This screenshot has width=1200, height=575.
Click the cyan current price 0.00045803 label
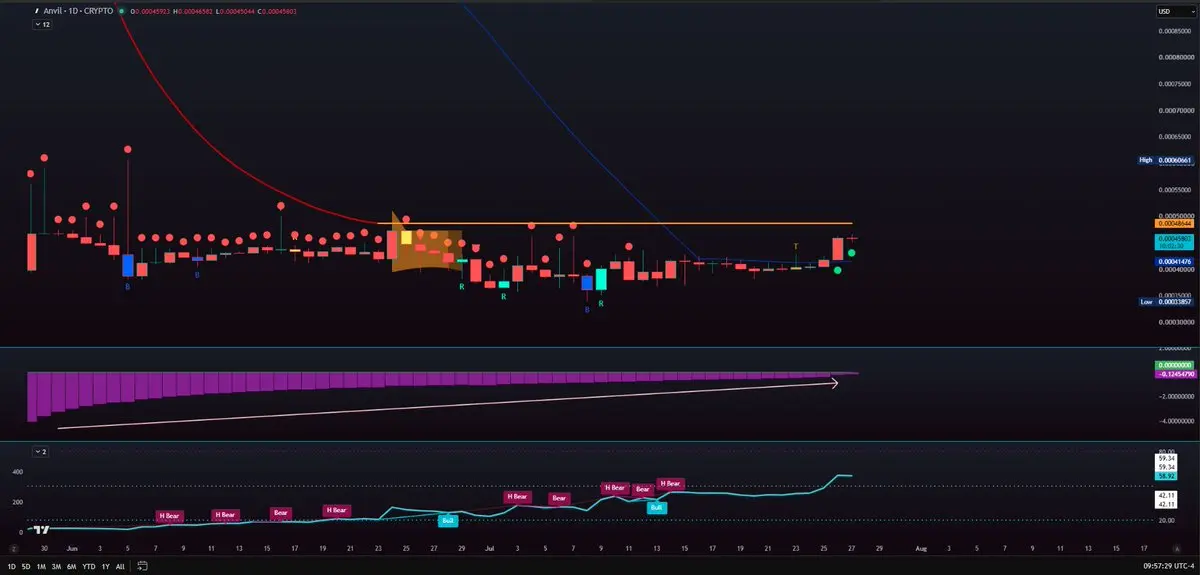1175,241
